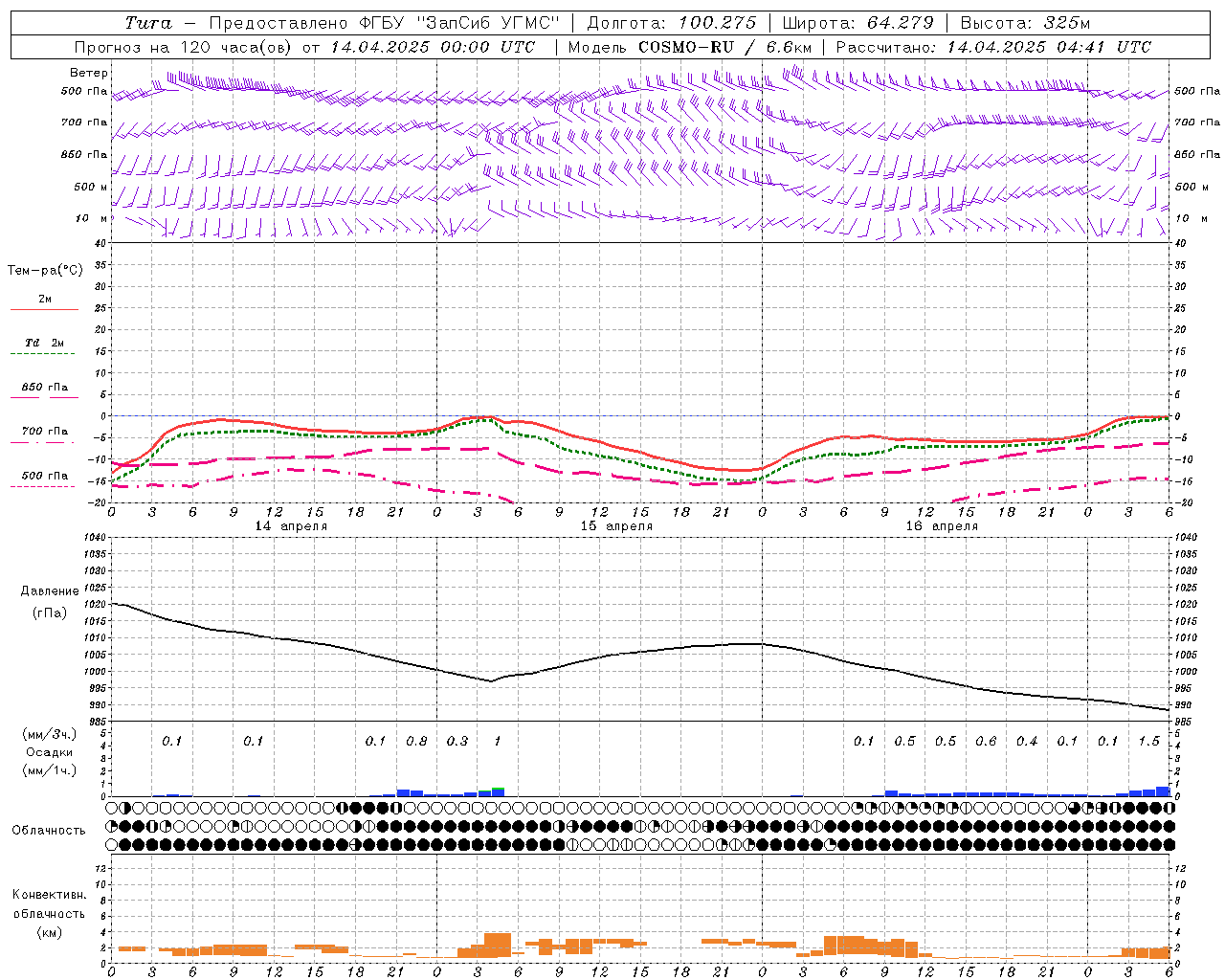This screenshot has width=1225, height=980.
Task: Click the "Прогноз на 120 часа(ов)" text
Action: point(184,47)
